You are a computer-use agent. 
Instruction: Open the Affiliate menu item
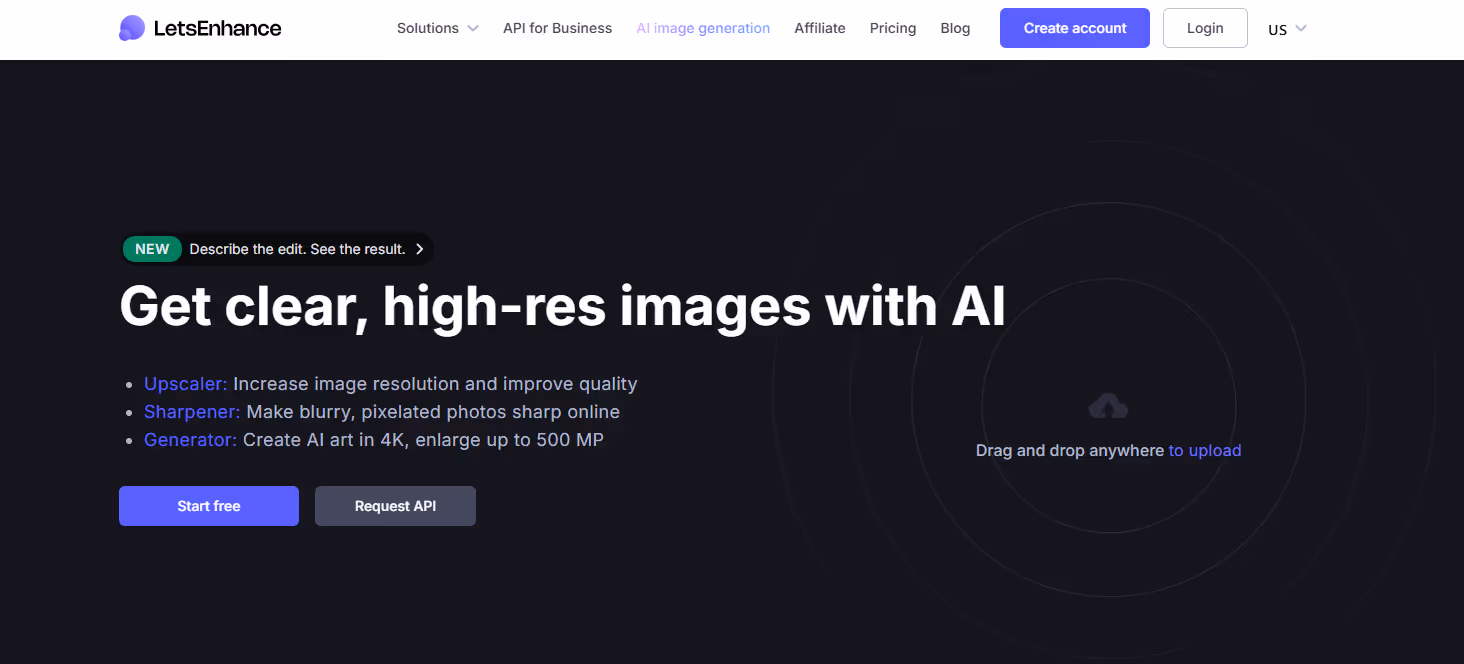click(x=820, y=28)
